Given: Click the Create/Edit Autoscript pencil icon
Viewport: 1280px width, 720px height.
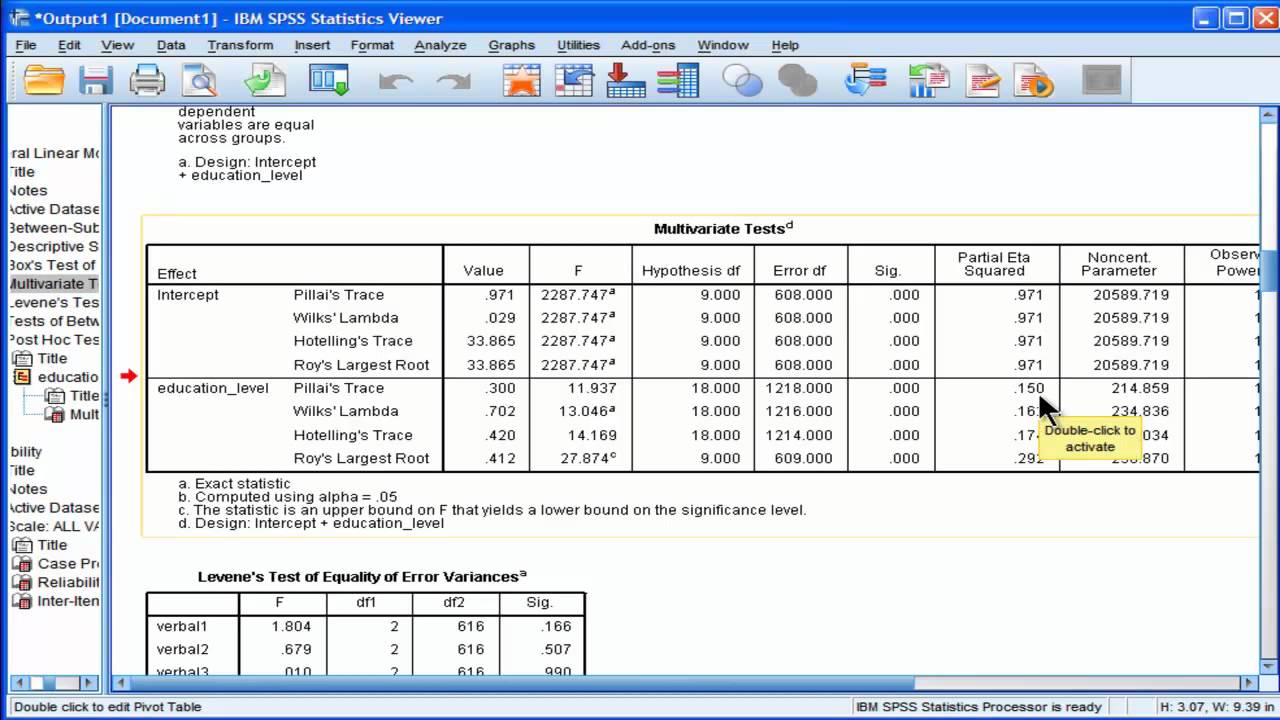Looking at the screenshot, I should point(983,80).
